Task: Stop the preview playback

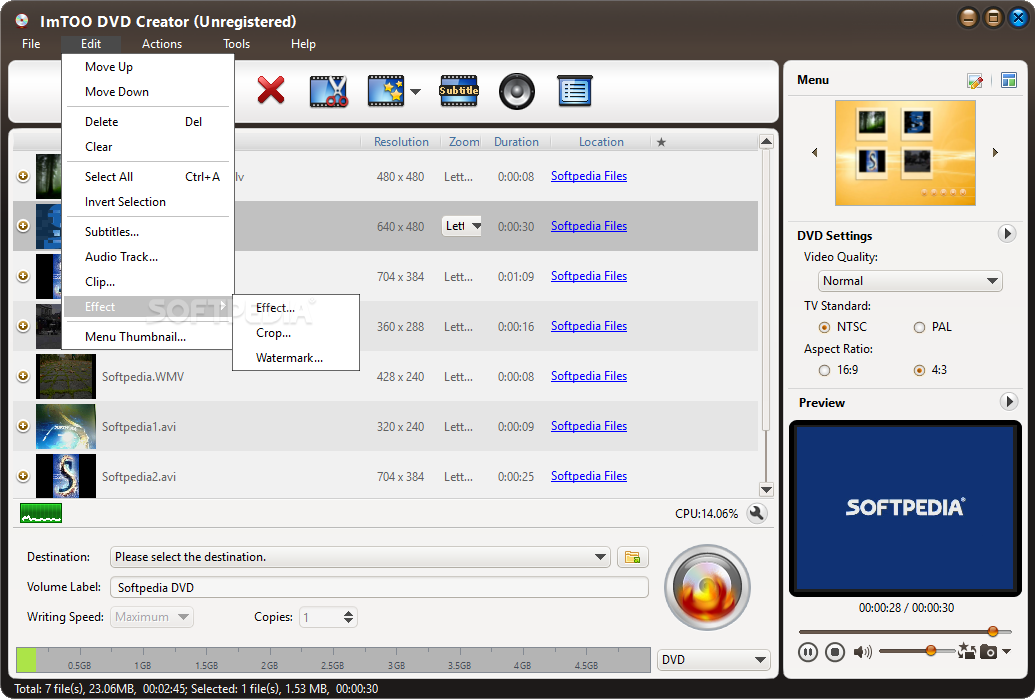Action: (835, 652)
